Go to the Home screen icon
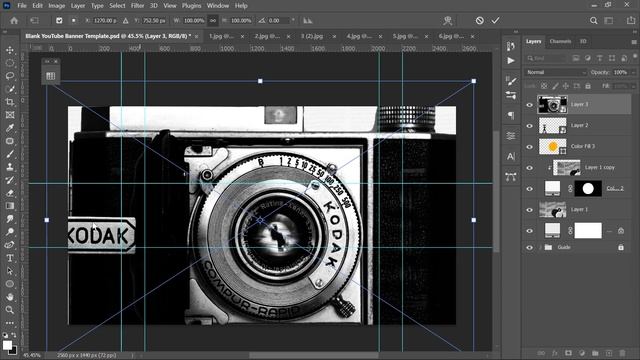Viewport: 640px width, 360px height. [x=14, y=20]
